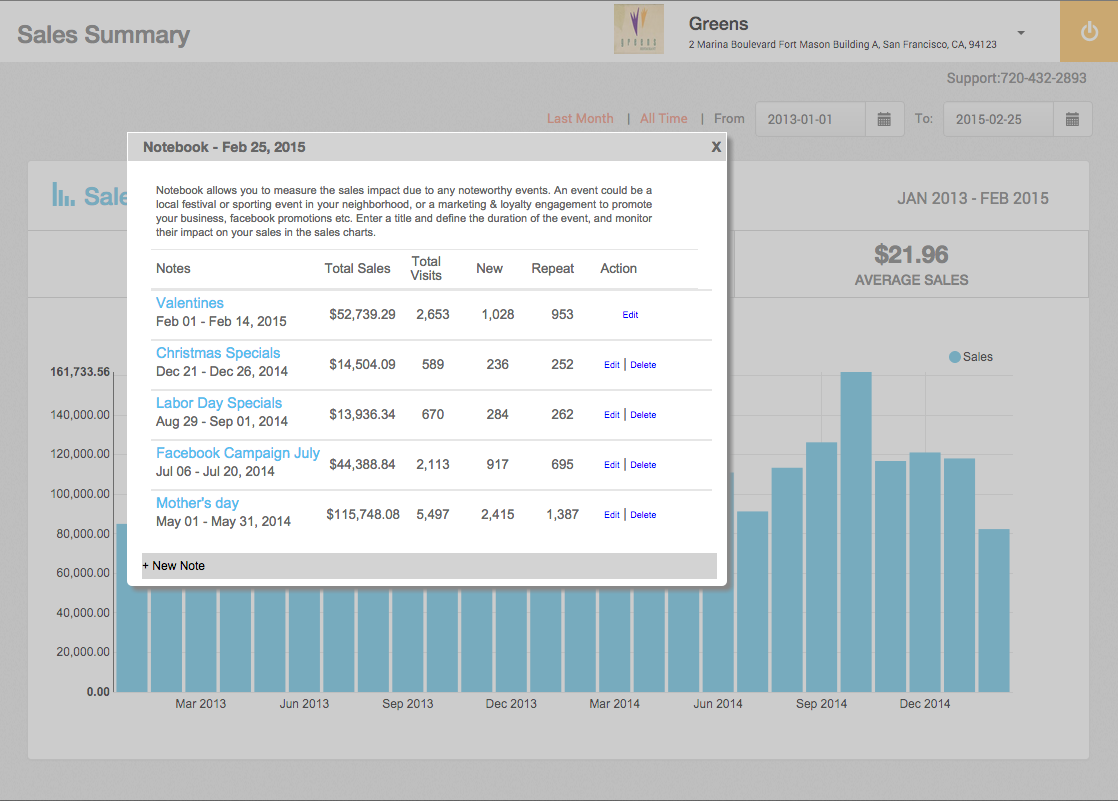Screen dimensions: 1118x801
Task: Delete the Facebook Campaign July note
Action: pyautogui.click(x=643, y=464)
